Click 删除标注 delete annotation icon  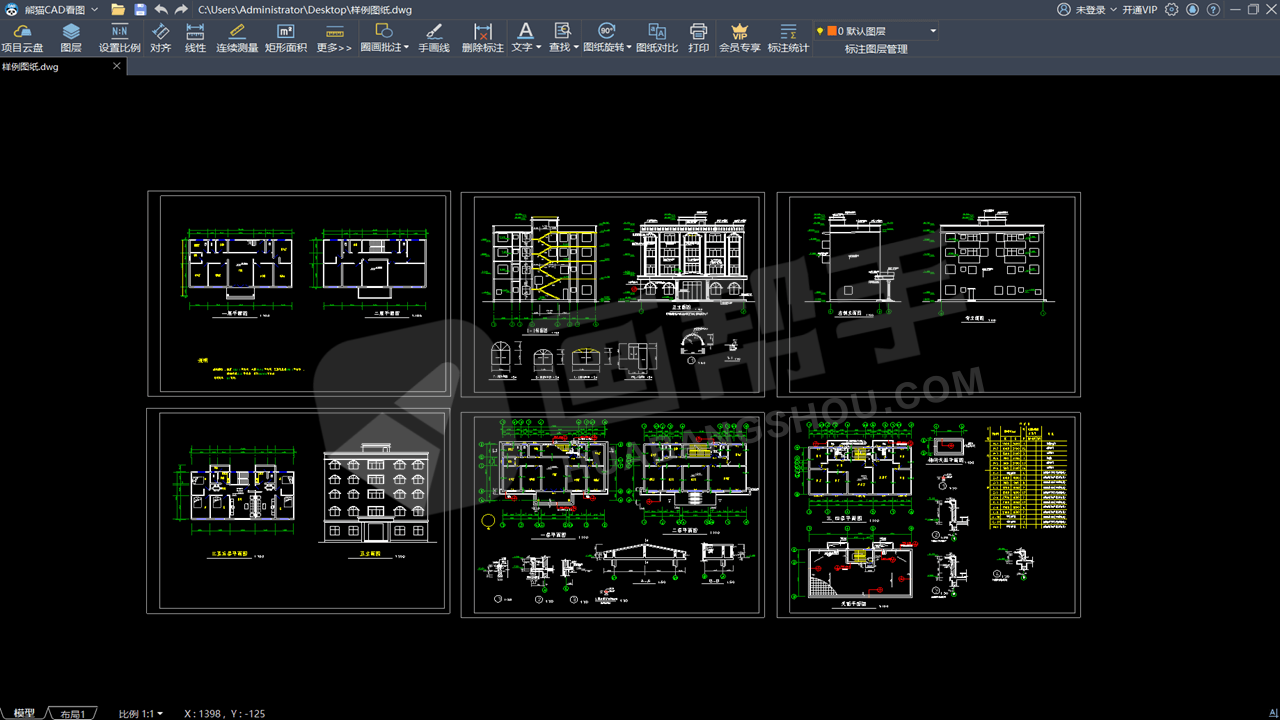tap(483, 38)
